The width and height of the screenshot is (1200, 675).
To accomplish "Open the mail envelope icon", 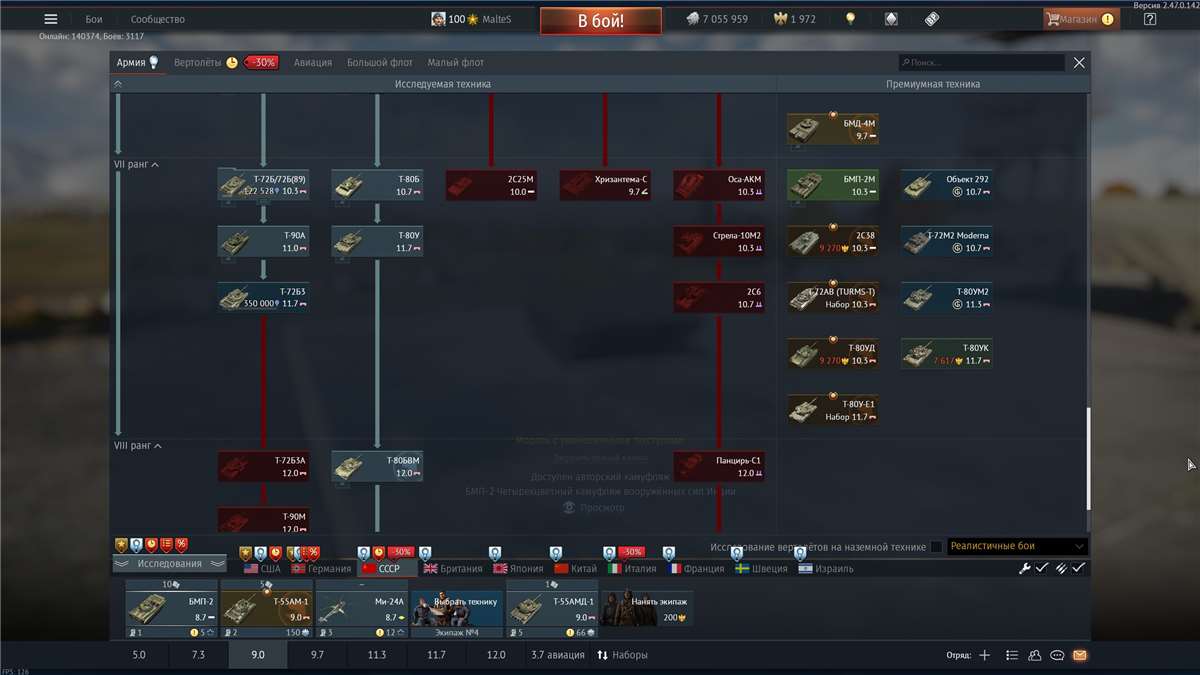I will point(1079,655).
